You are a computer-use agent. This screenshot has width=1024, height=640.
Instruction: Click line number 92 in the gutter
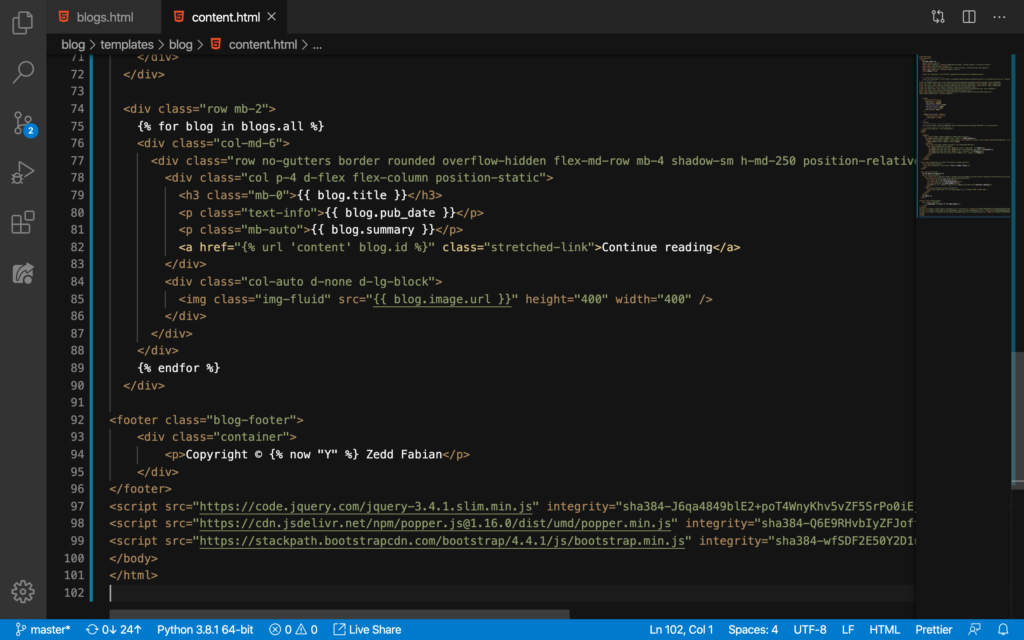pyautogui.click(x=77, y=420)
